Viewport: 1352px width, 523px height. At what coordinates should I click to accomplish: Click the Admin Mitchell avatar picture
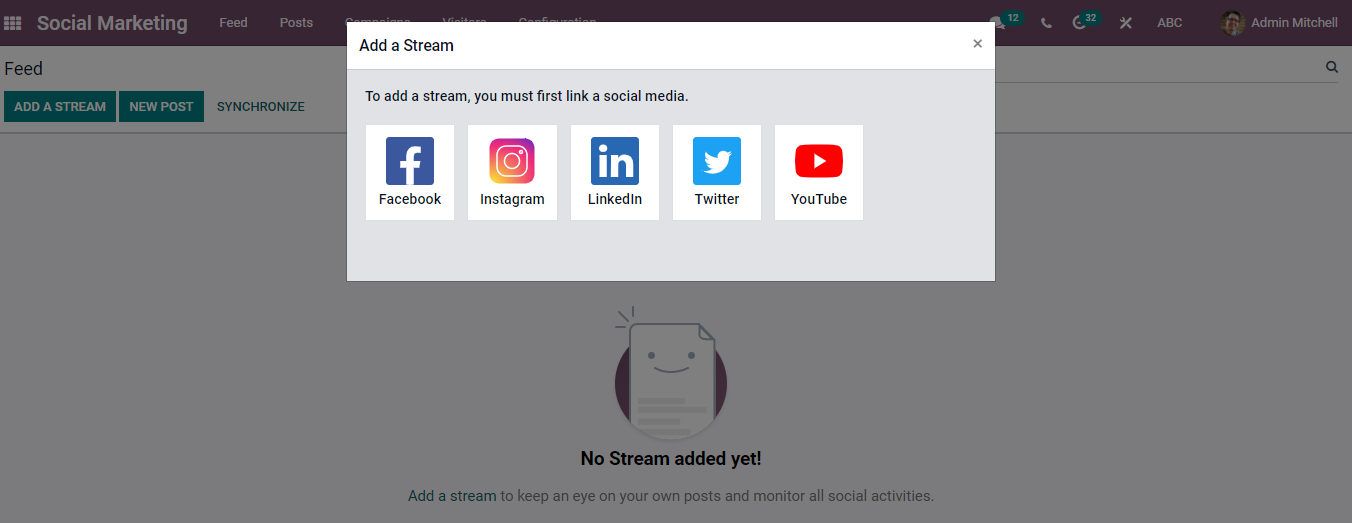[x=1232, y=22]
